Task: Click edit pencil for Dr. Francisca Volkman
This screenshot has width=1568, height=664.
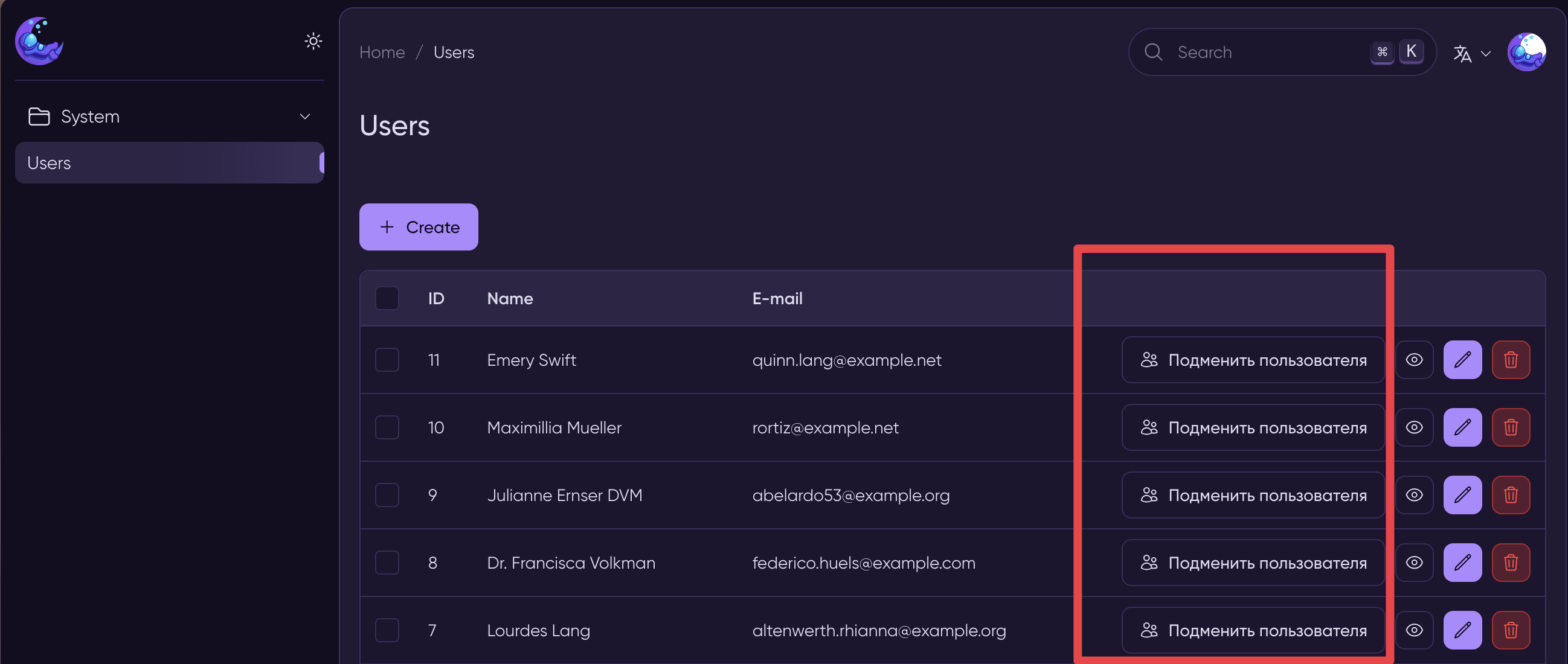Action: [x=1462, y=563]
